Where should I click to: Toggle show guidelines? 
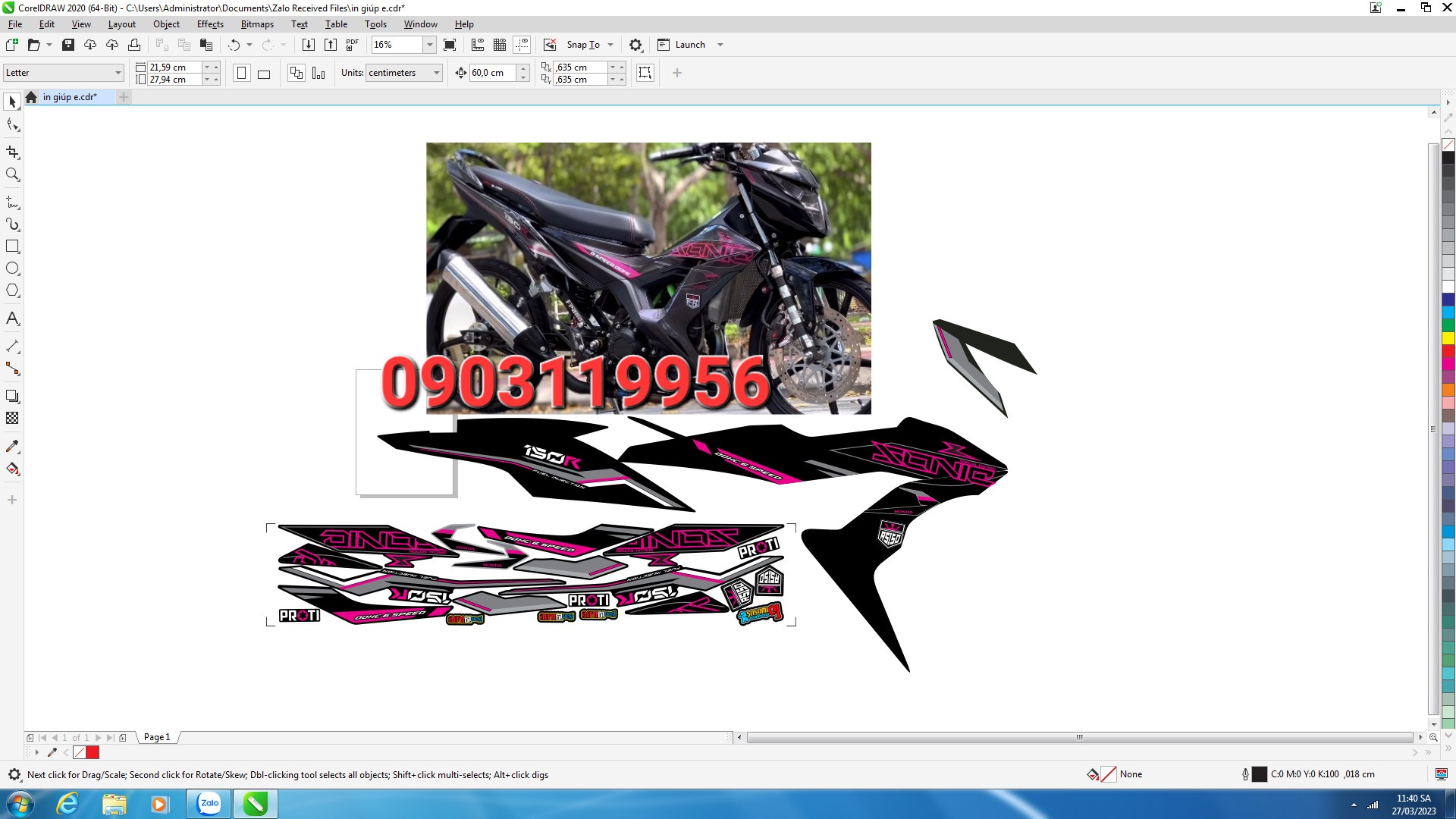522,45
